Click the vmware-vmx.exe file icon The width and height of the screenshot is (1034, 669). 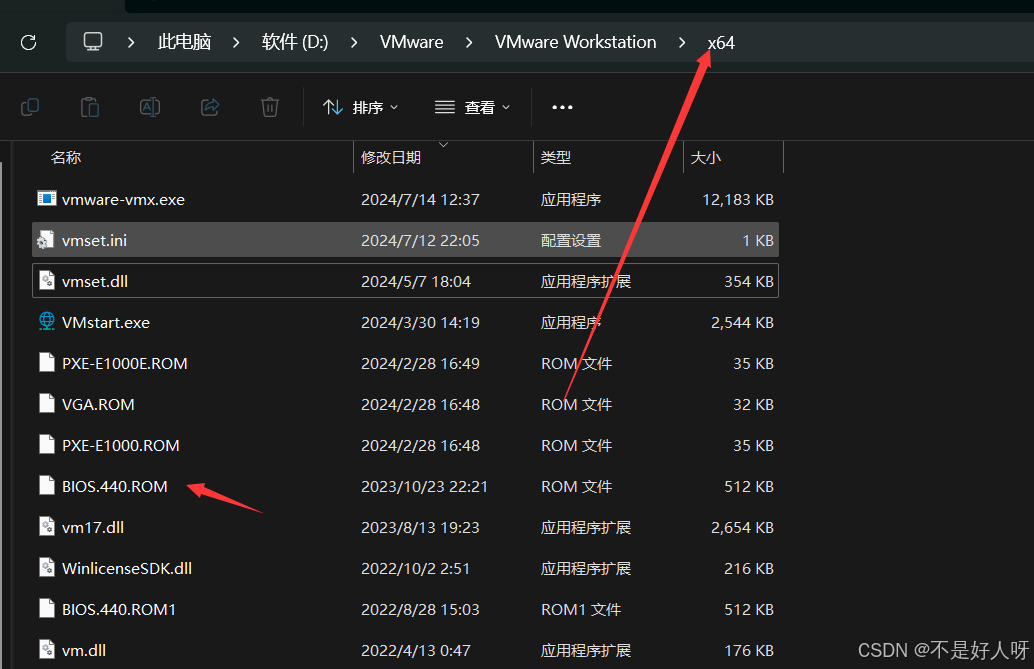pyautogui.click(x=47, y=199)
